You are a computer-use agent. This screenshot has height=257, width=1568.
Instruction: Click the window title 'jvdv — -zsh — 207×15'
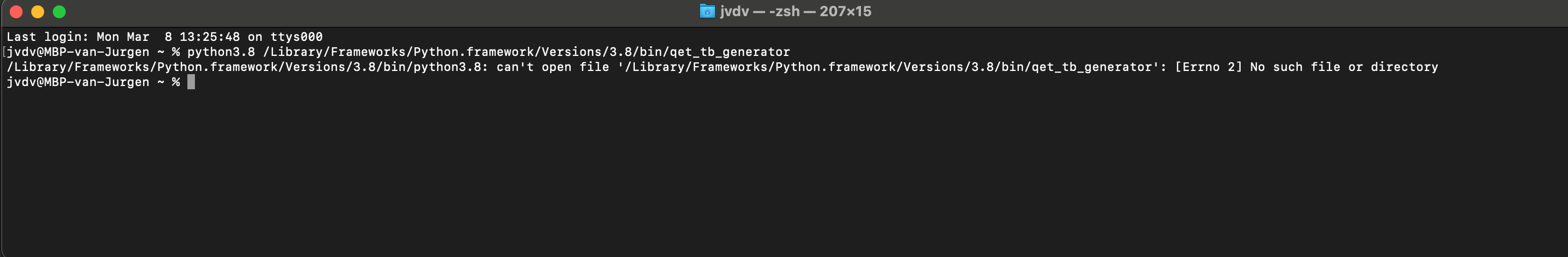click(795, 11)
